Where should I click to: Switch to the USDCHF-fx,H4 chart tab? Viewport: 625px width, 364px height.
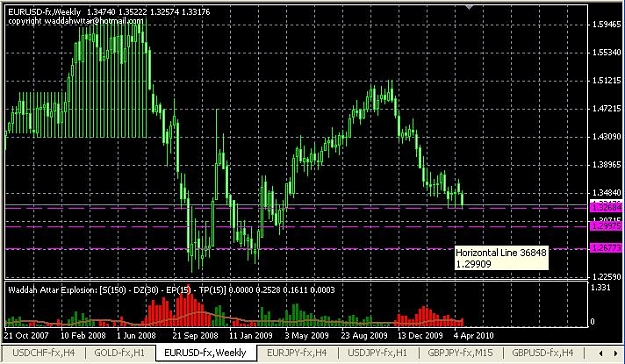43,352
